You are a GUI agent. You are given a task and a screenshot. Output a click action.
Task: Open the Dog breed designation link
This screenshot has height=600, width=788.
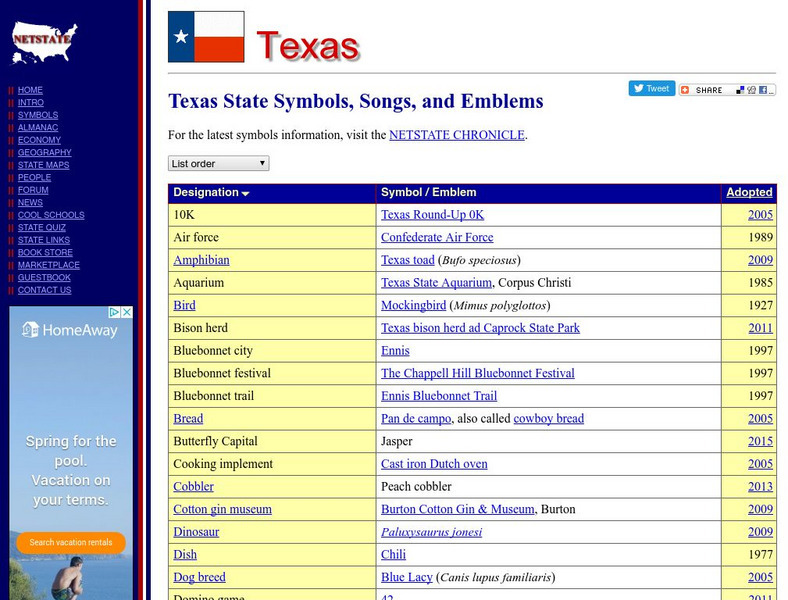pyautogui.click(x=199, y=577)
